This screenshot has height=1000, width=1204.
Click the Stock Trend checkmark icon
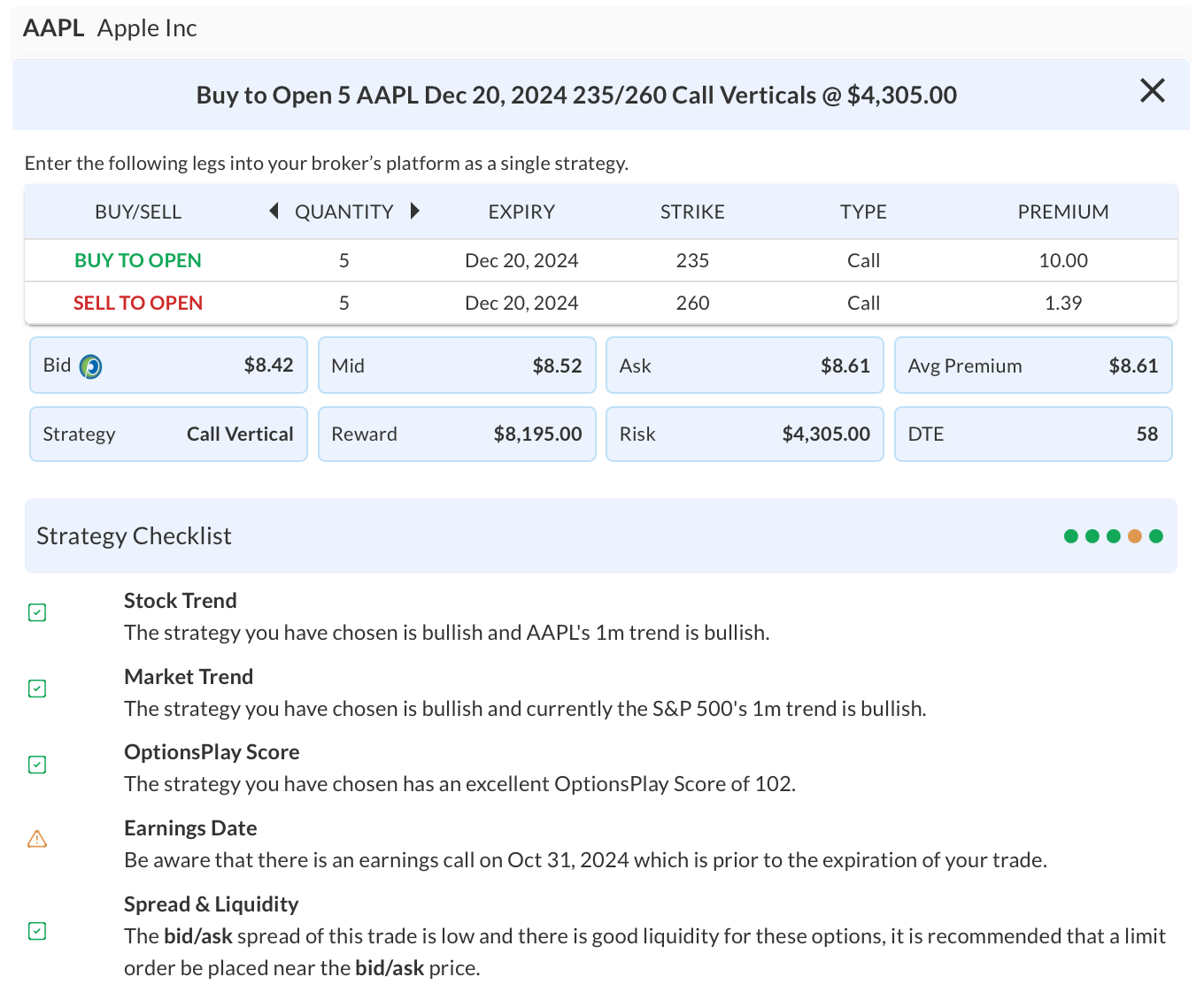coord(37,612)
